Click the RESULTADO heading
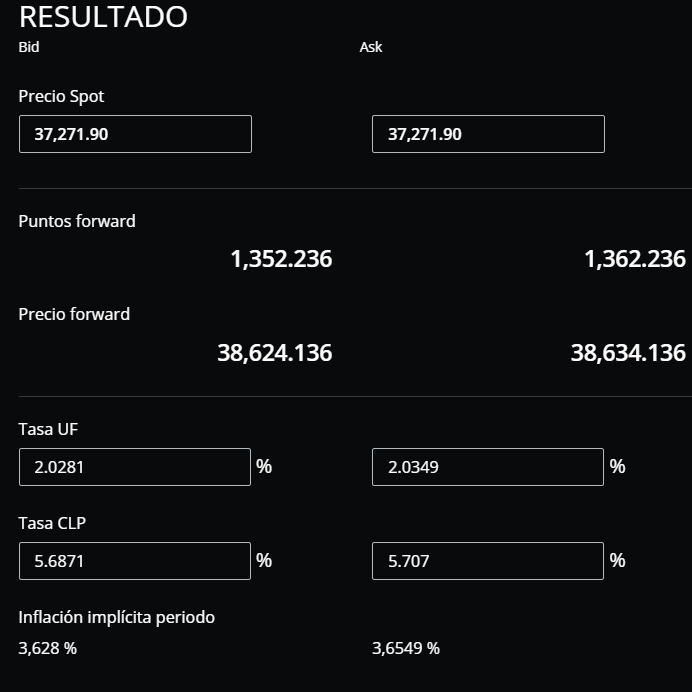692x692 pixels. [103, 17]
